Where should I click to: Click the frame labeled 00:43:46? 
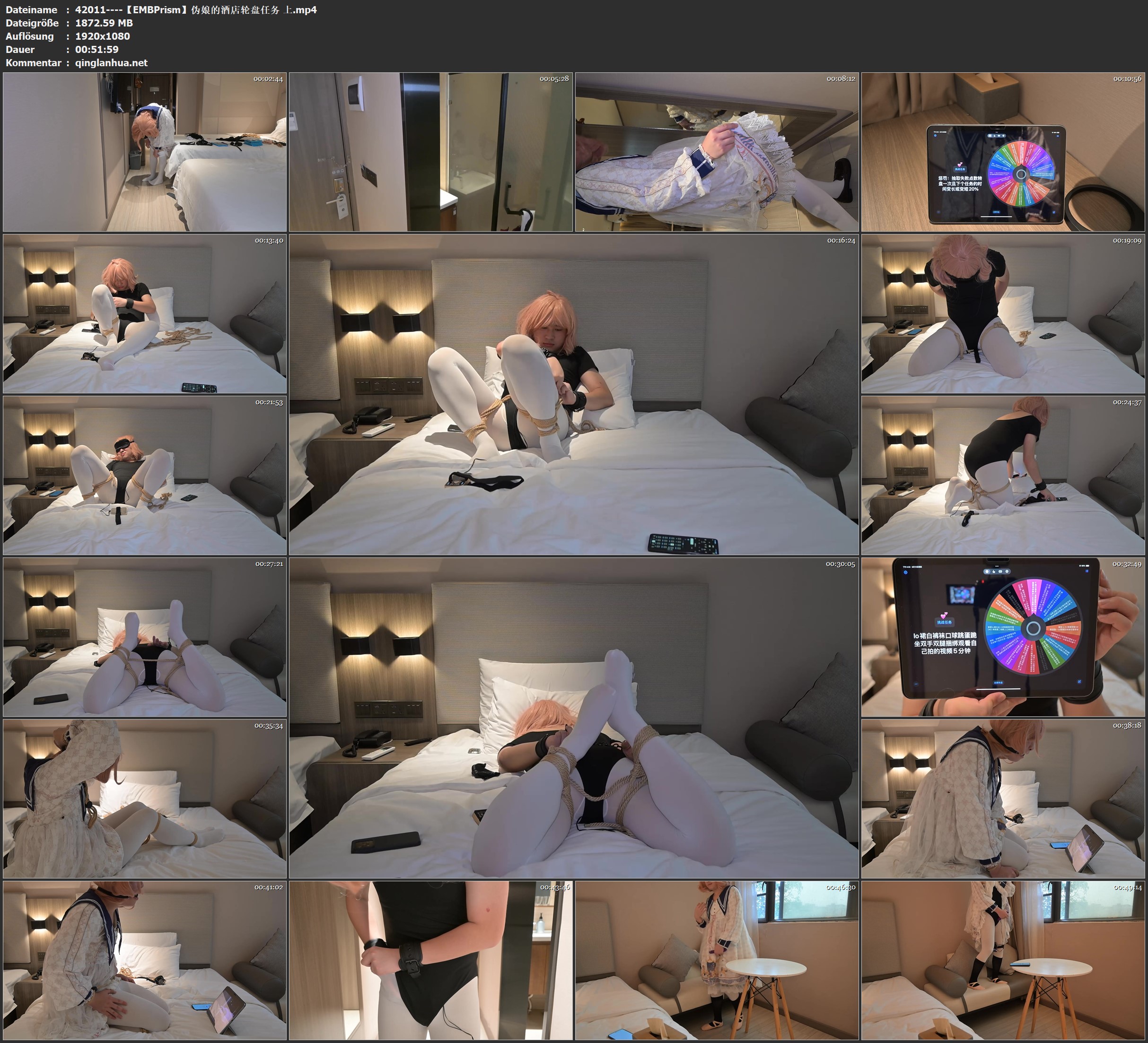tap(430, 960)
